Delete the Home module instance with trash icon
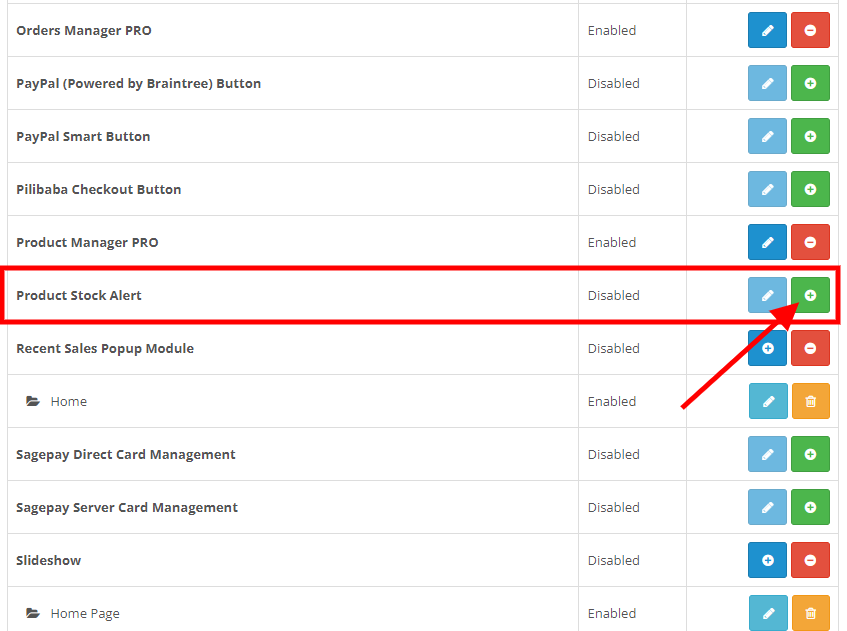The width and height of the screenshot is (847, 631). point(811,401)
